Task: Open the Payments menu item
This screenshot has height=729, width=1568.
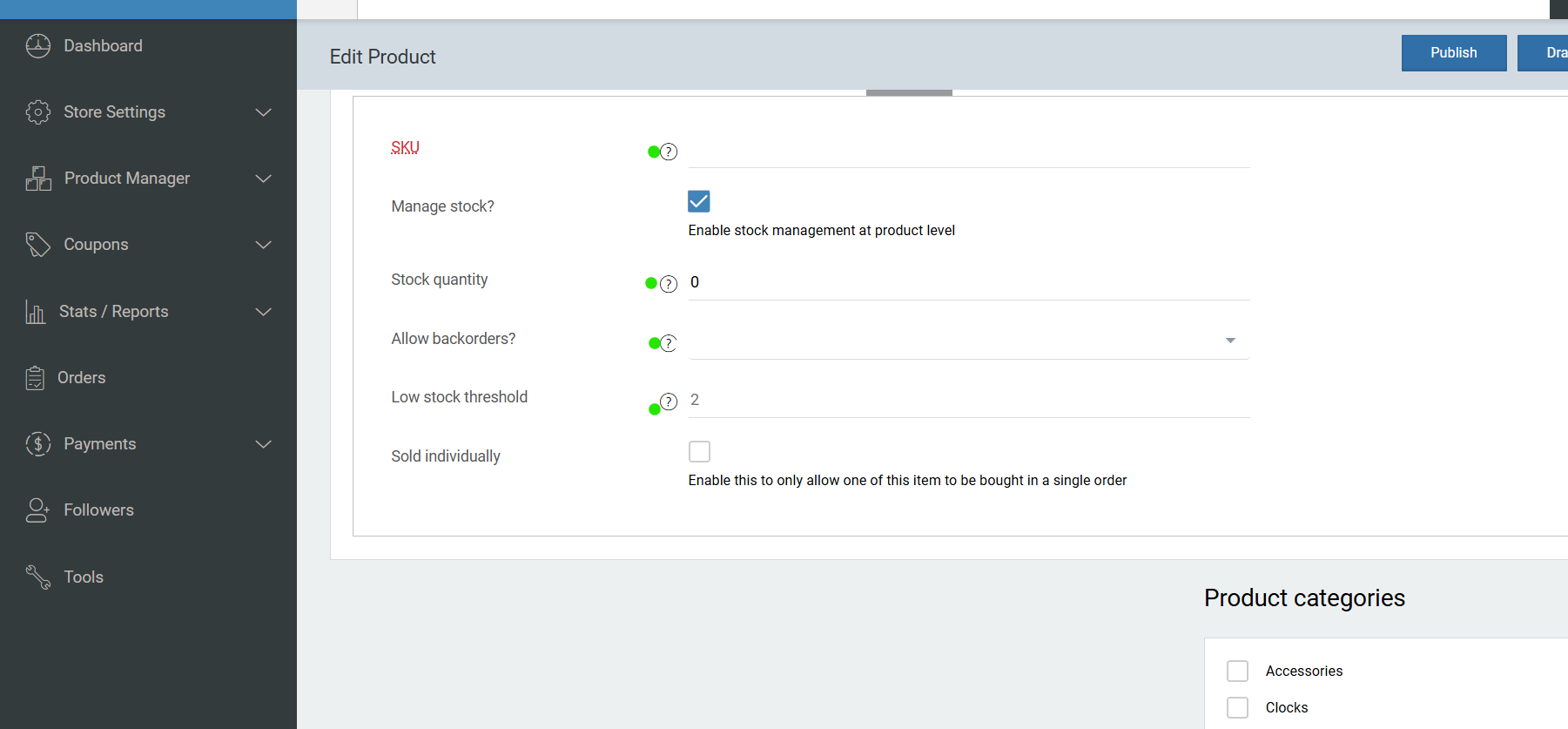Action: [100, 444]
